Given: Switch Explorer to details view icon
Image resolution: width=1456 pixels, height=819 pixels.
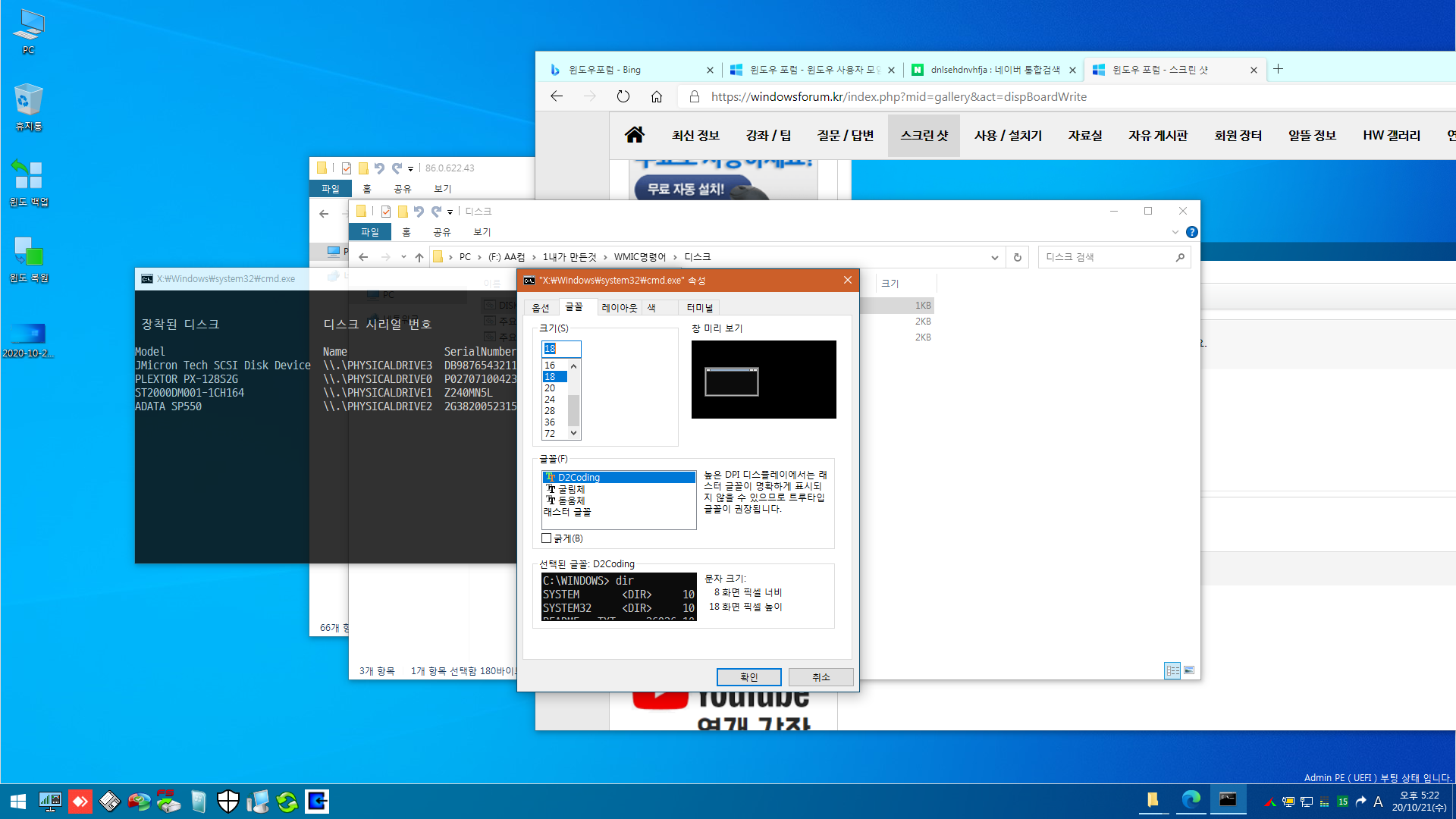Looking at the screenshot, I should [1172, 670].
